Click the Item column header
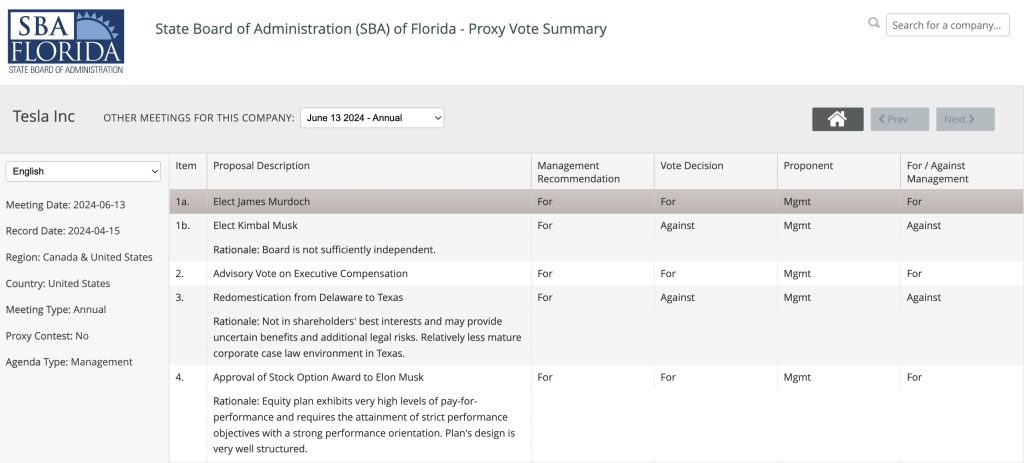 [x=185, y=166]
